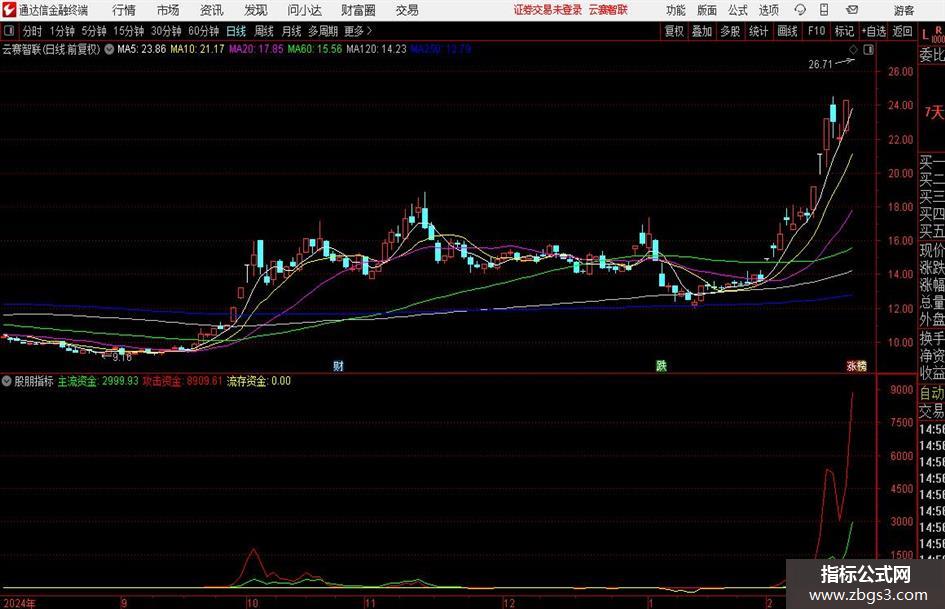Click the 标记 mark button
The image size is (945, 609).
tap(844, 31)
